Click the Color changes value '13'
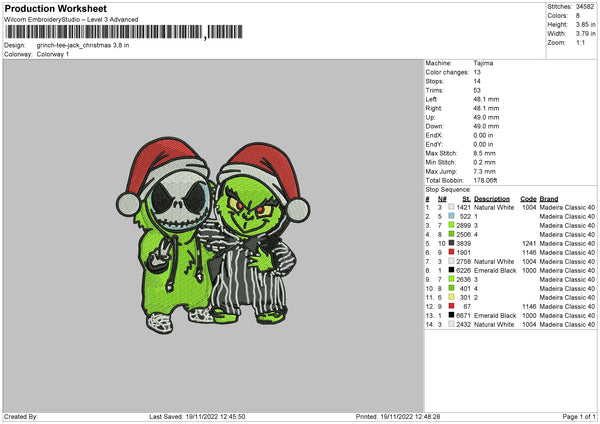 (x=477, y=72)
